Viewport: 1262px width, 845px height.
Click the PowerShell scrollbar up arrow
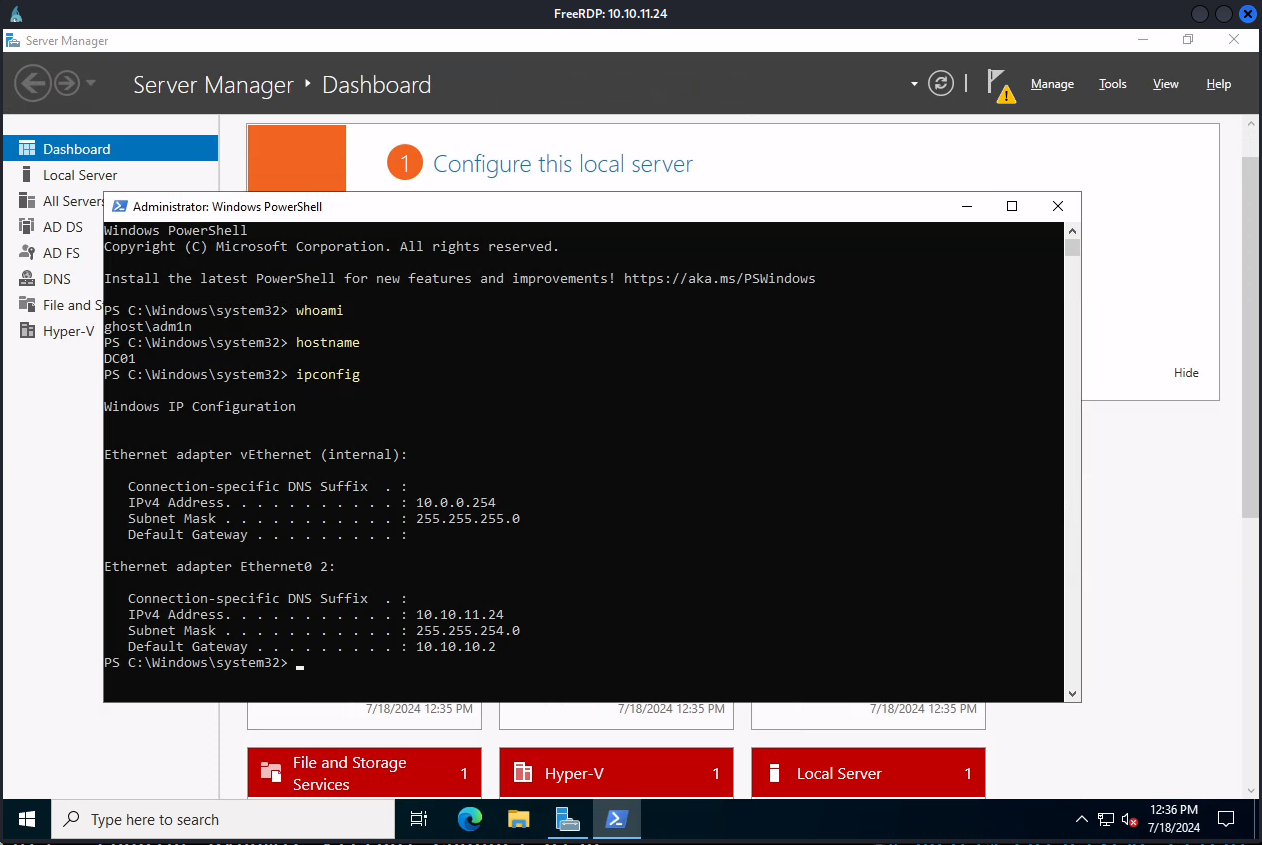coord(1072,230)
